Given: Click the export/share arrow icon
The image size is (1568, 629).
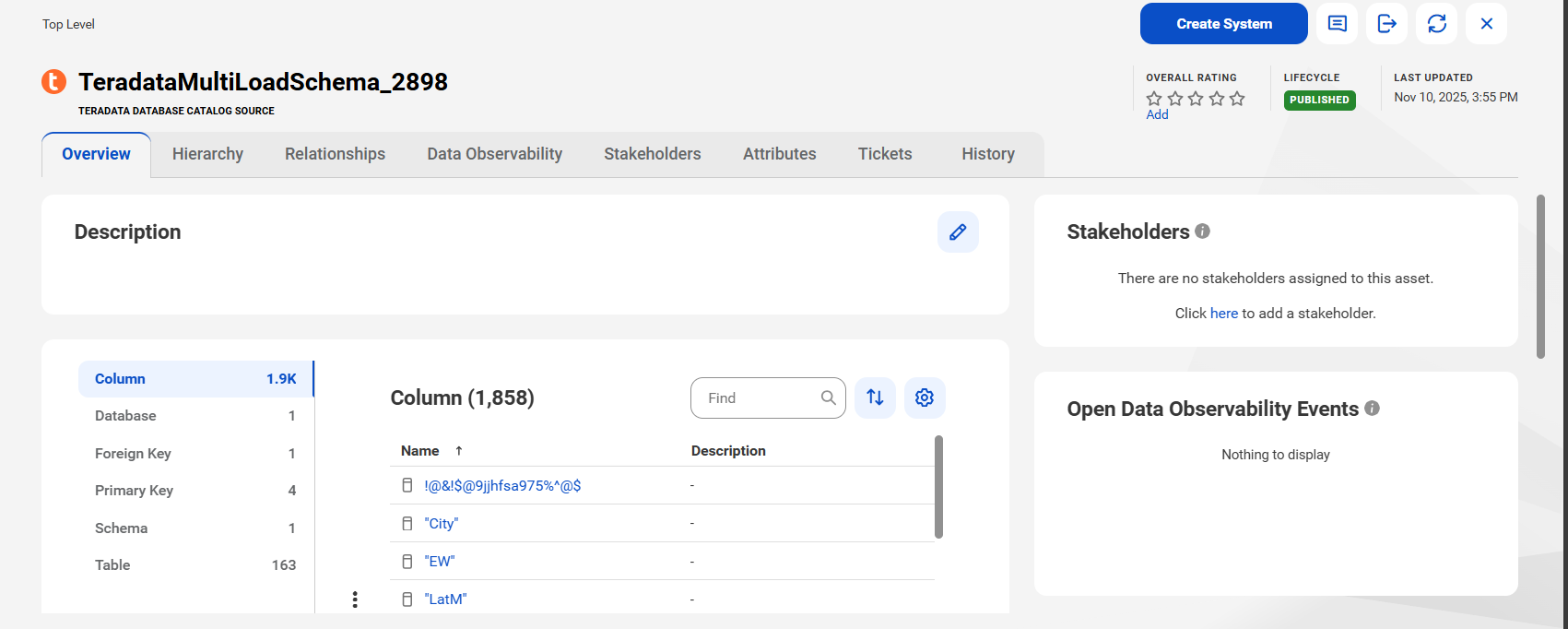Looking at the screenshot, I should tap(1386, 24).
